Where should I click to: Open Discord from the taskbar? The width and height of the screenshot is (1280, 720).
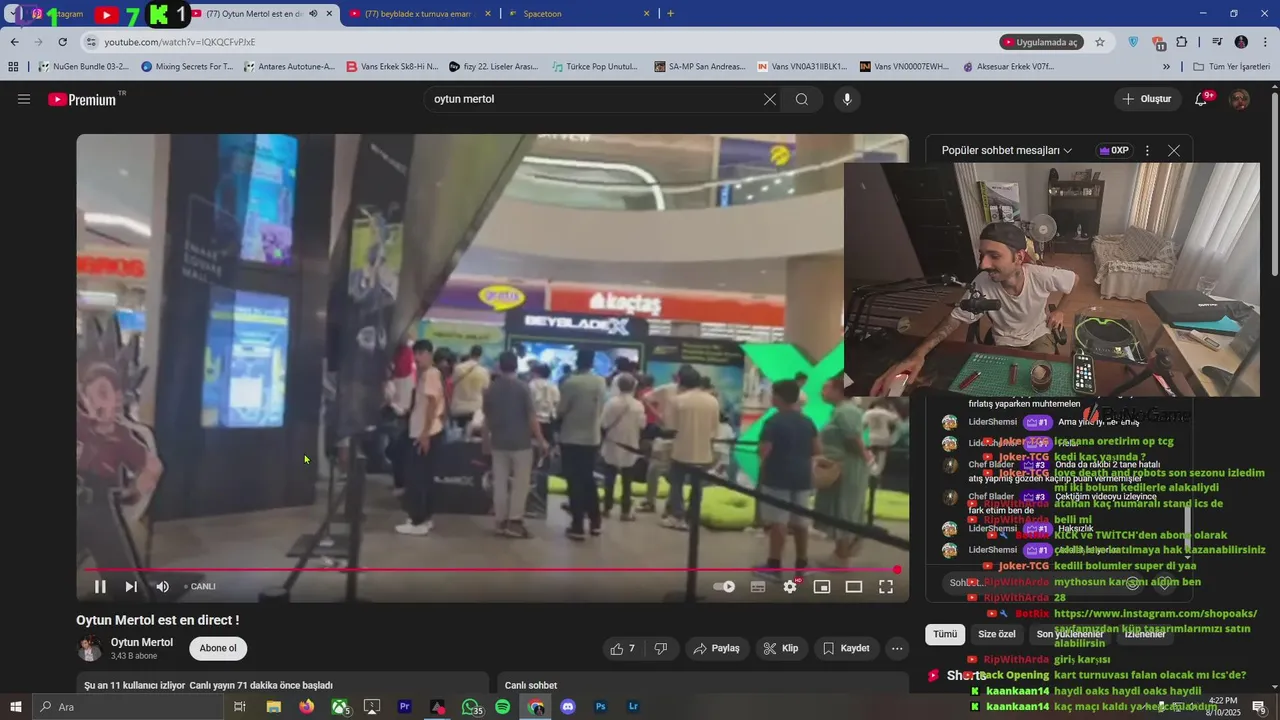(x=568, y=707)
